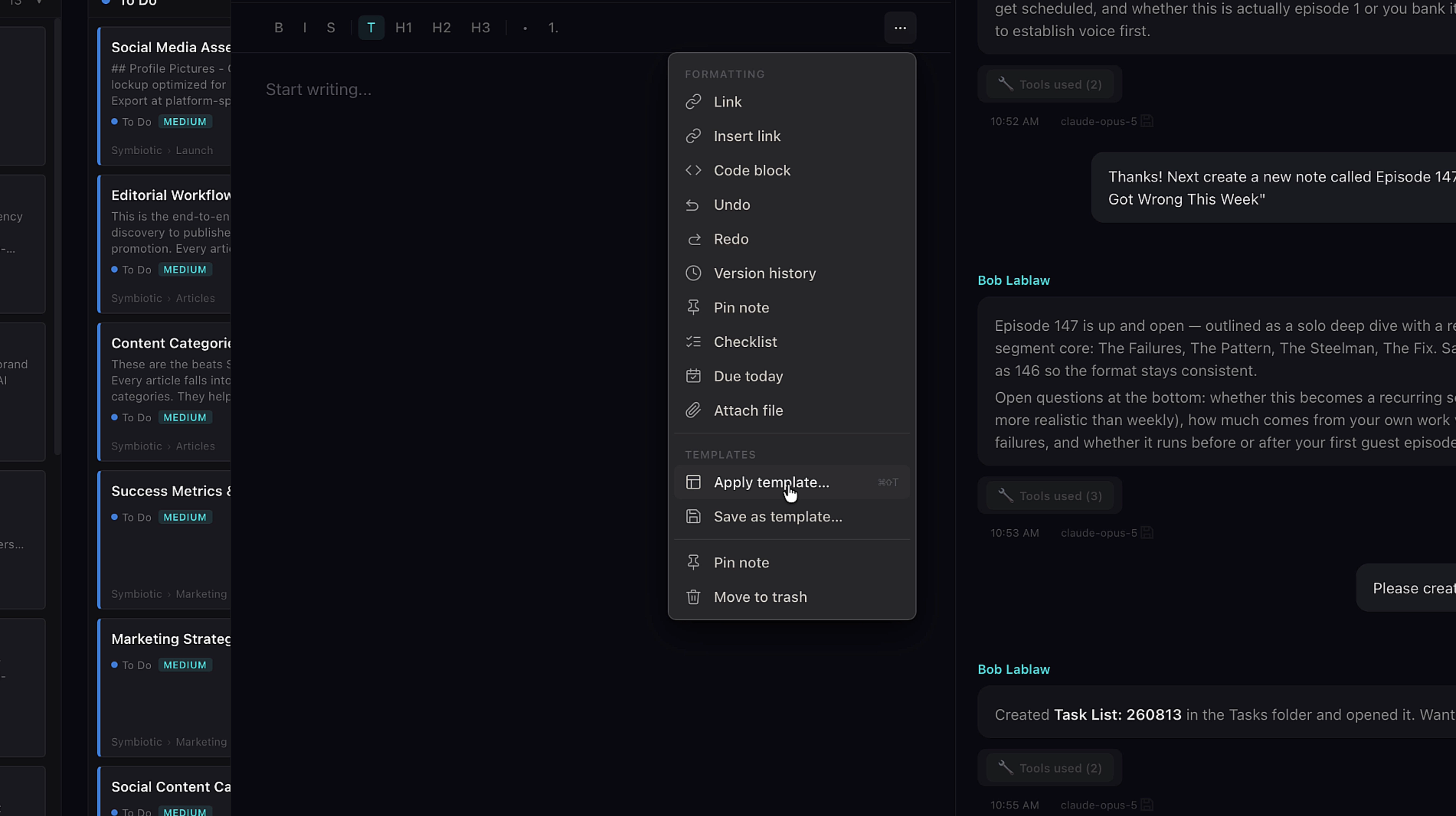Toggle strikethrough S button

point(330,28)
